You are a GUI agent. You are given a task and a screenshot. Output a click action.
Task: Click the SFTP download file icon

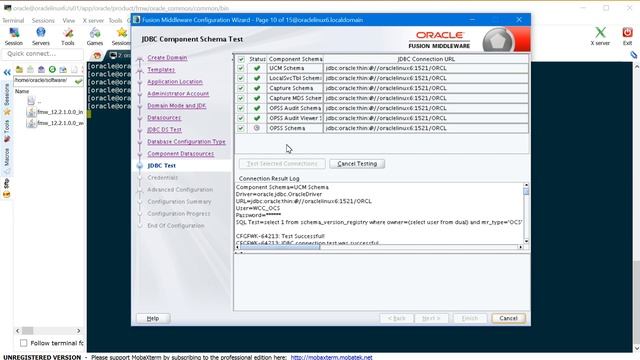[30, 69]
